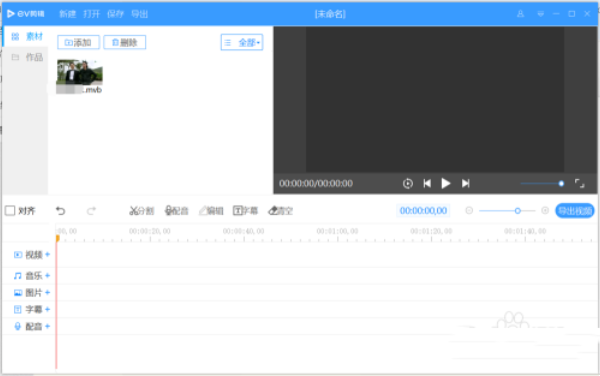Click the loop playback icon
This screenshot has height=376, width=600.
coord(408,184)
